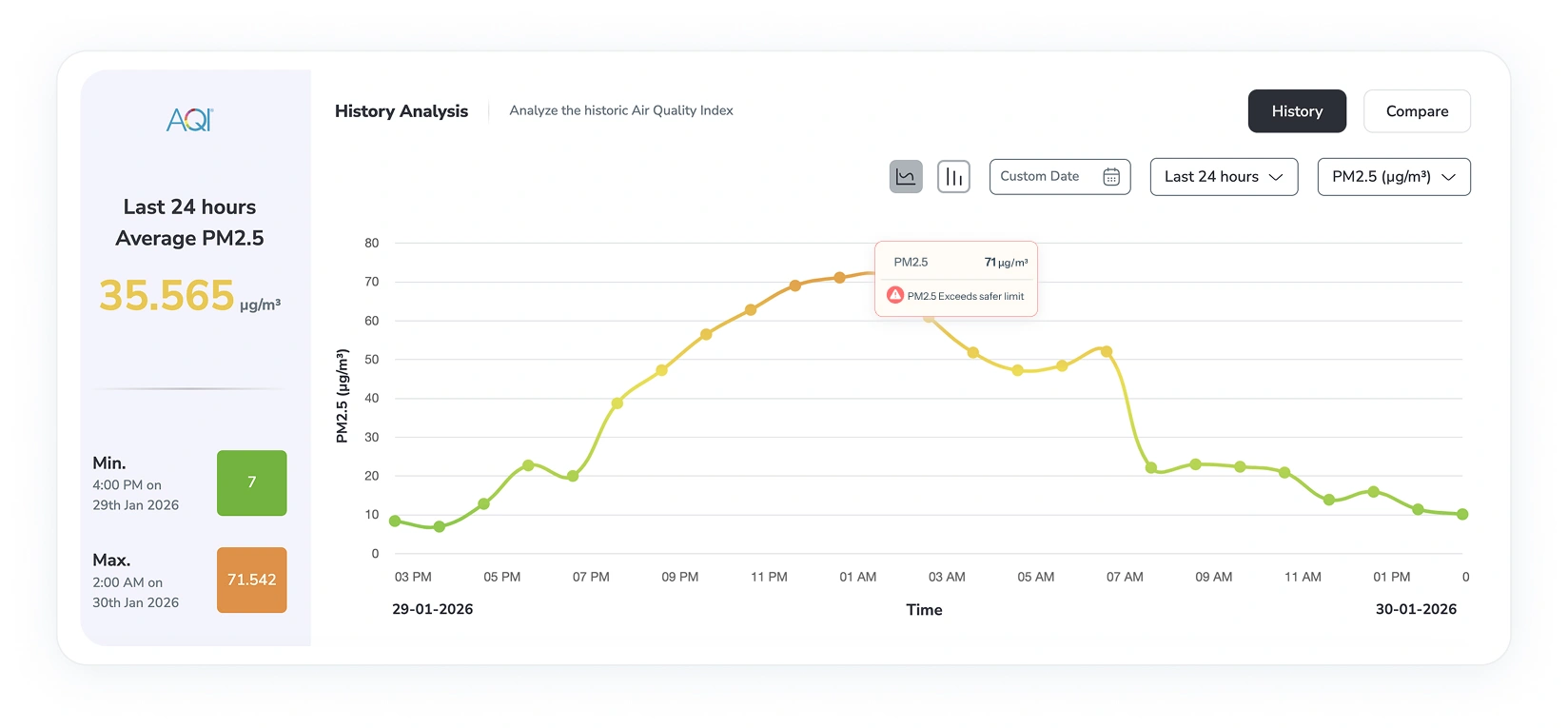The width and height of the screenshot is (1568, 728).
Task: Open the Compare tab
Action: pos(1417,111)
